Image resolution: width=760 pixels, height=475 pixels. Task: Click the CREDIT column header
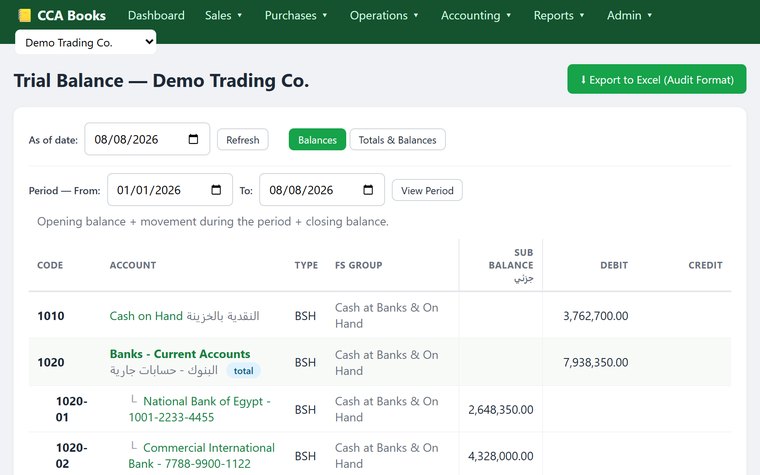coord(705,265)
